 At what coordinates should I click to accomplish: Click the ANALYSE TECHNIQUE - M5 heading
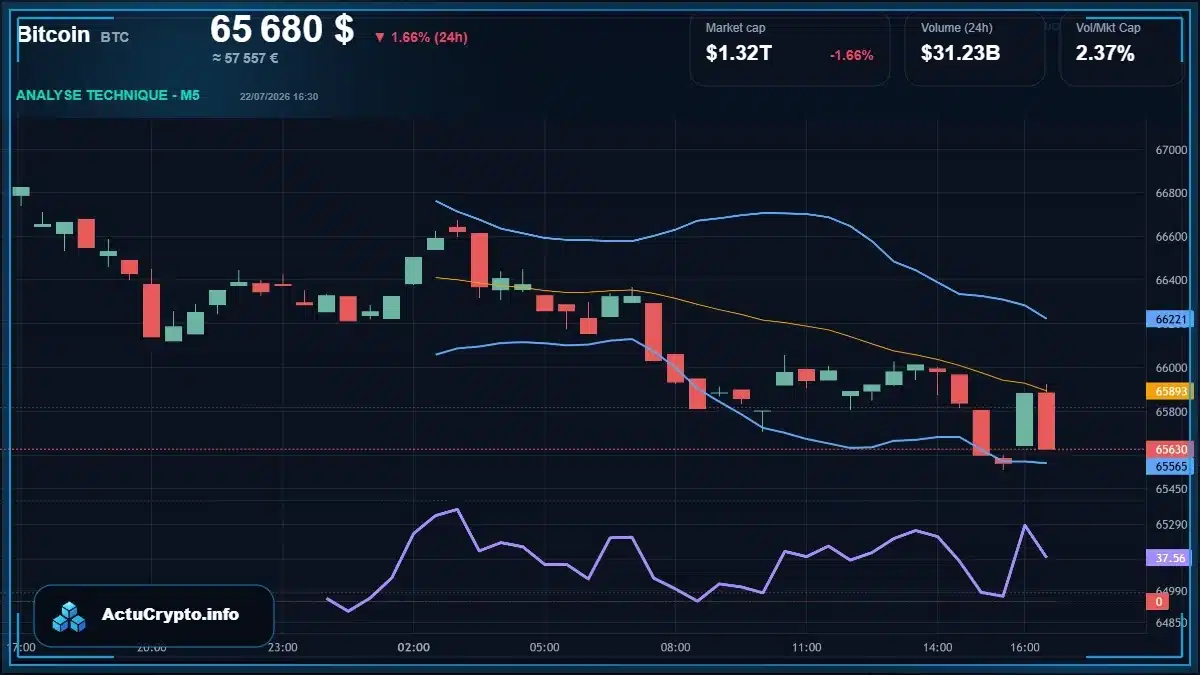(108, 95)
